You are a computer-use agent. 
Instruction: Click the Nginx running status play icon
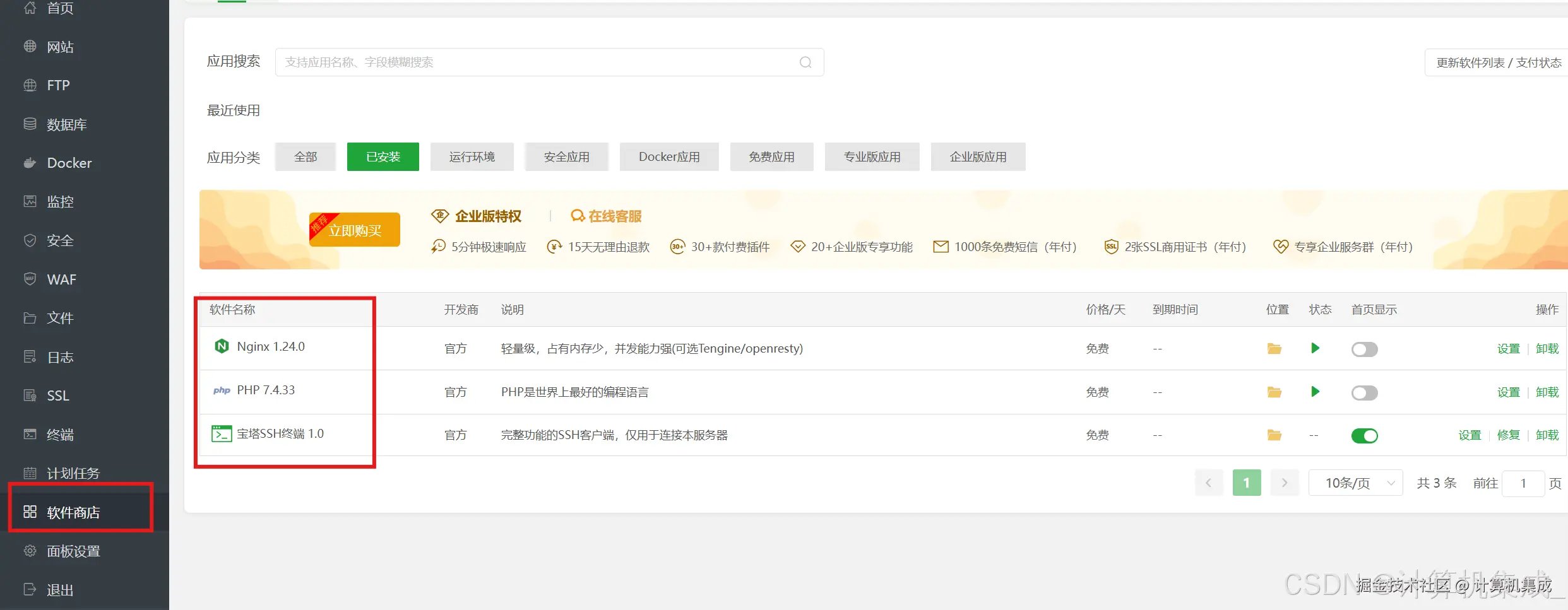tap(1316, 348)
